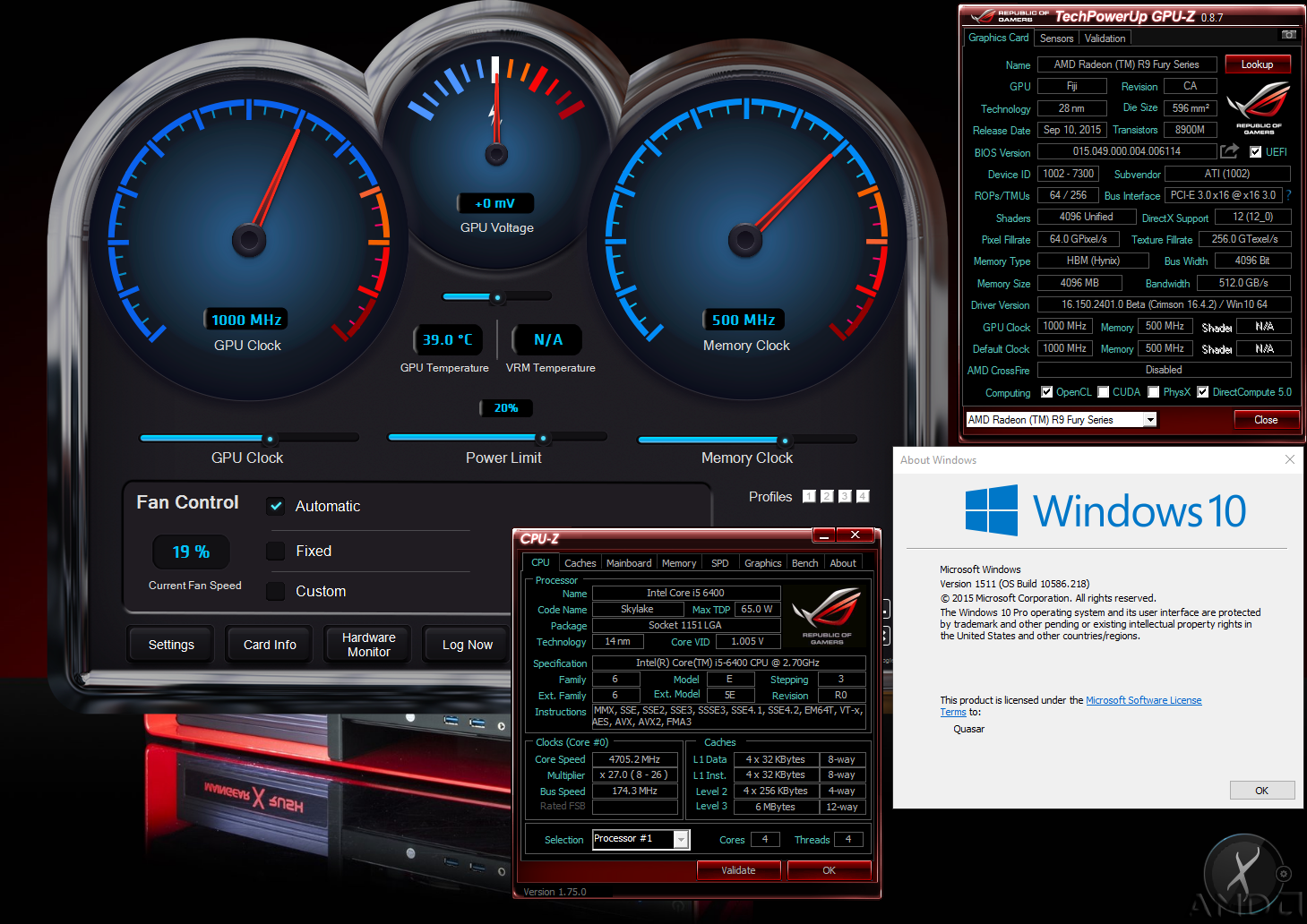This screenshot has height=924, width=1307.
Task: Click the 500 MHz Memory Clock readout
Action: 744,320
